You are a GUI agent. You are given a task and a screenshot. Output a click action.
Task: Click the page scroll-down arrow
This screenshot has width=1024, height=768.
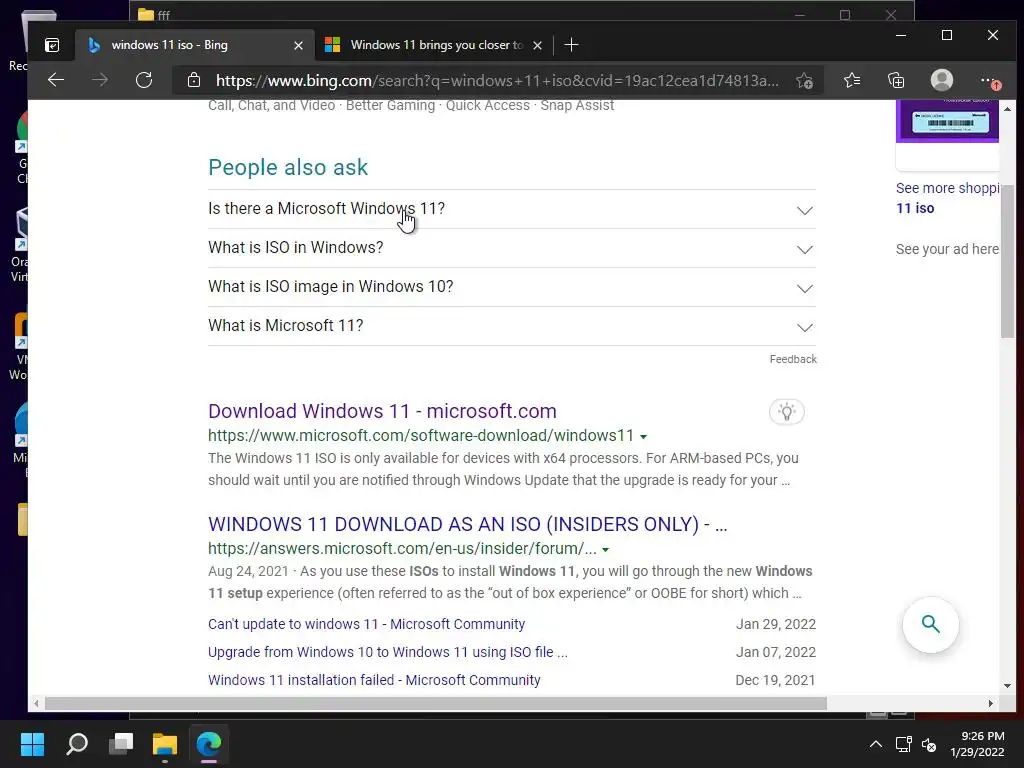click(1007, 686)
